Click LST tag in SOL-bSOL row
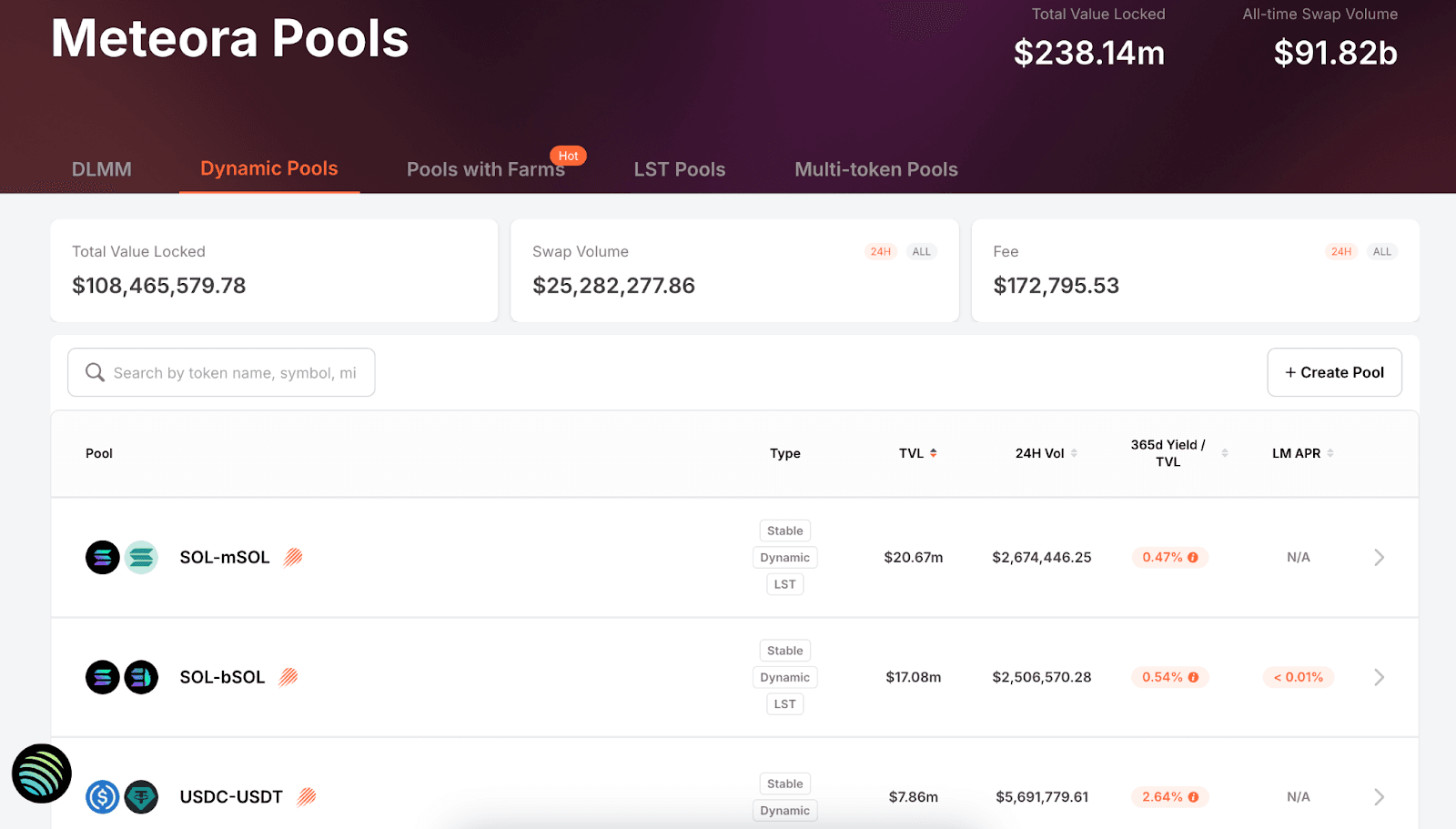The image size is (1456, 829). click(785, 704)
